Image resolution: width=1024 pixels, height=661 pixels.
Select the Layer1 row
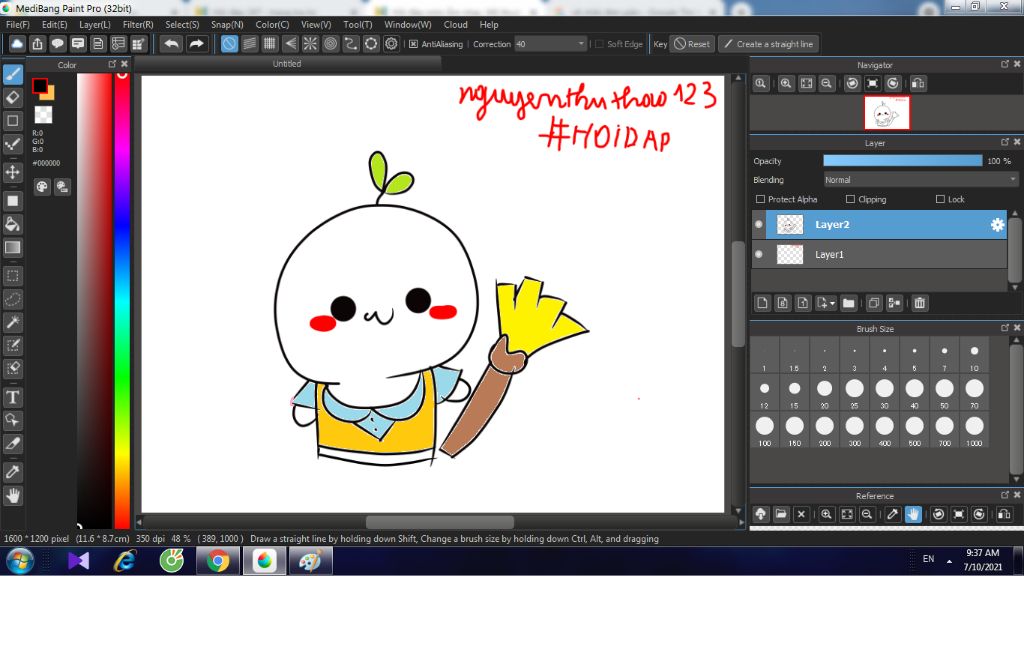tap(879, 255)
